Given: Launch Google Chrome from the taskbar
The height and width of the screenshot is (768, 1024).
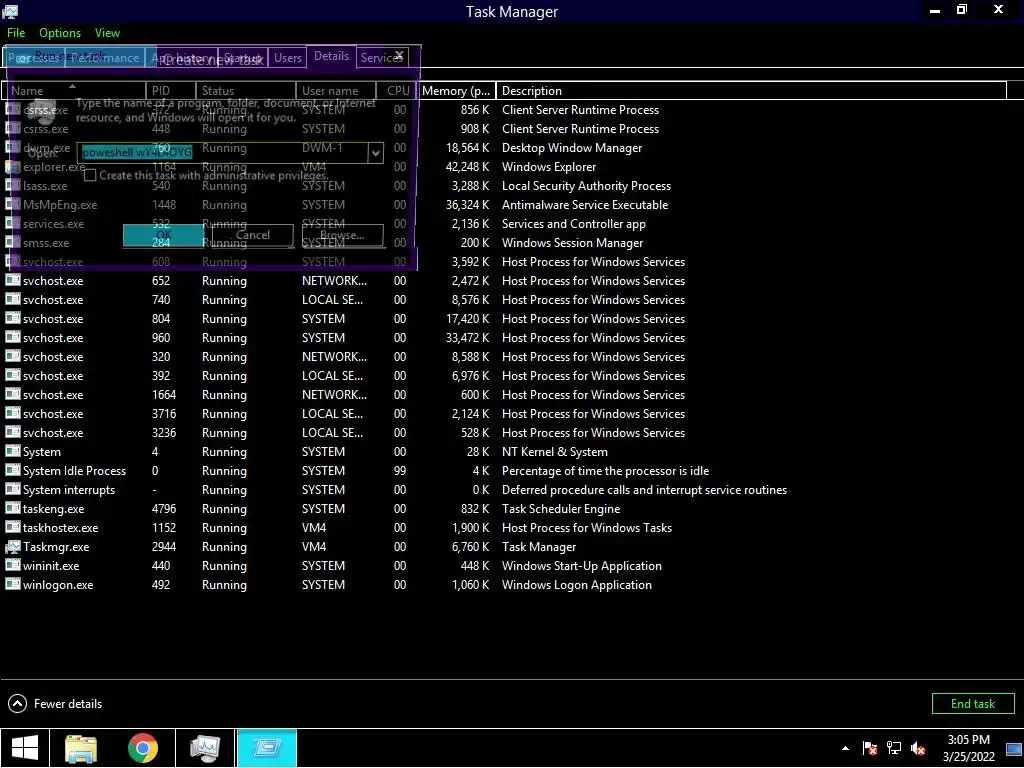Looking at the screenshot, I should pos(143,748).
